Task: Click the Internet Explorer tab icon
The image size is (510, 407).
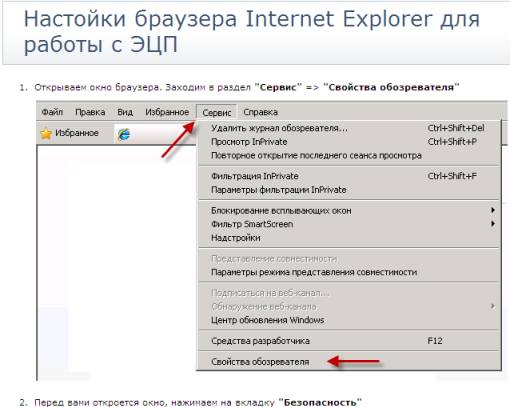Action: coord(124,134)
